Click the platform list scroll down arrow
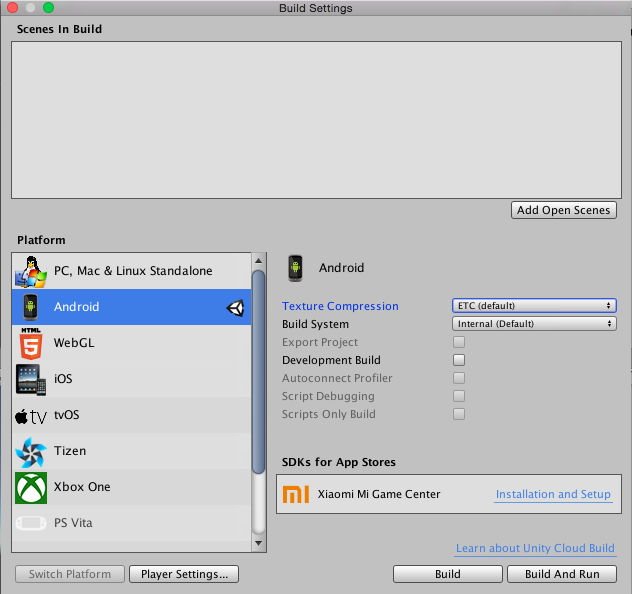 pyautogui.click(x=258, y=543)
